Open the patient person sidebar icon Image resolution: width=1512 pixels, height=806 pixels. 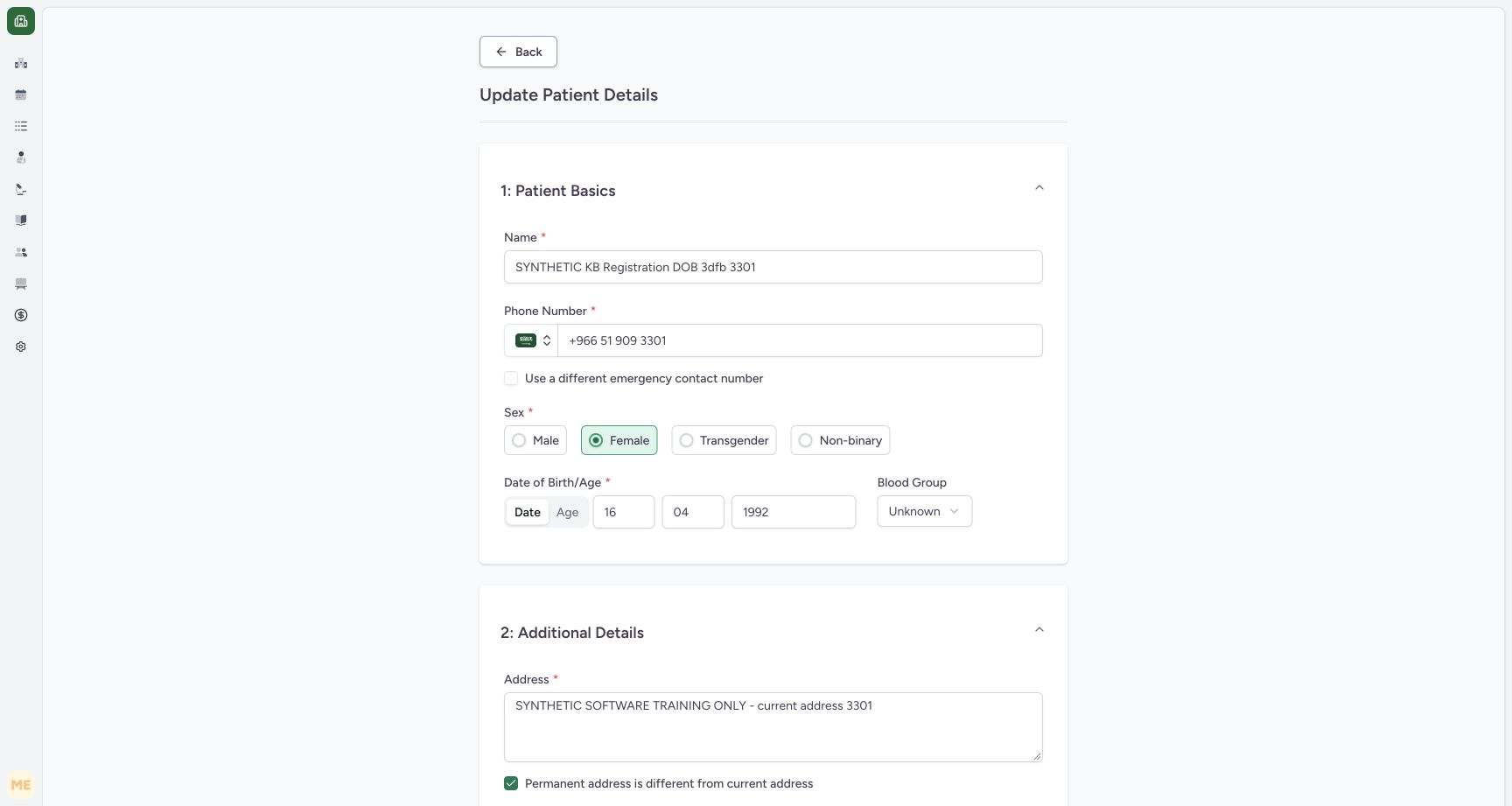point(21,158)
